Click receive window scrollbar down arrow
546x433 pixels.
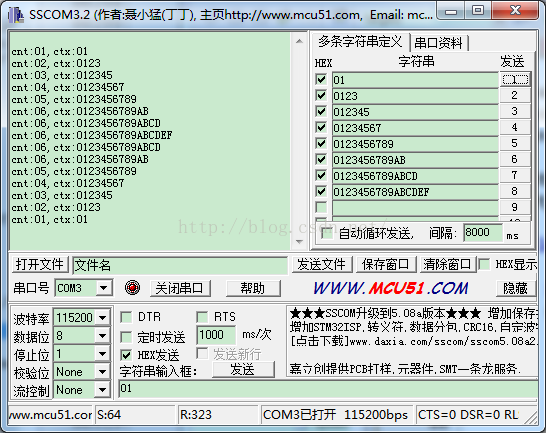pyautogui.click(x=299, y=241)
